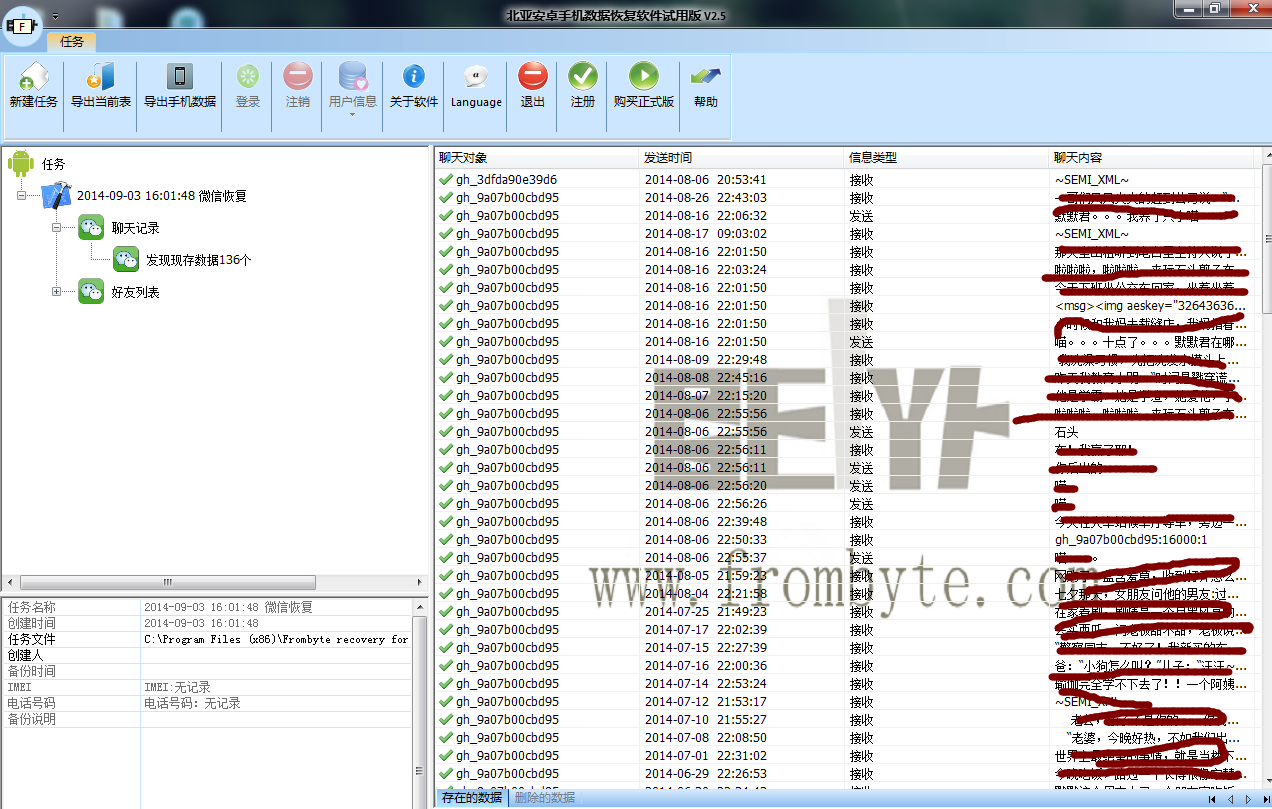
Task: Click the green check on the 2014-08-26 22:43:03 row
Action: (445, 198)
